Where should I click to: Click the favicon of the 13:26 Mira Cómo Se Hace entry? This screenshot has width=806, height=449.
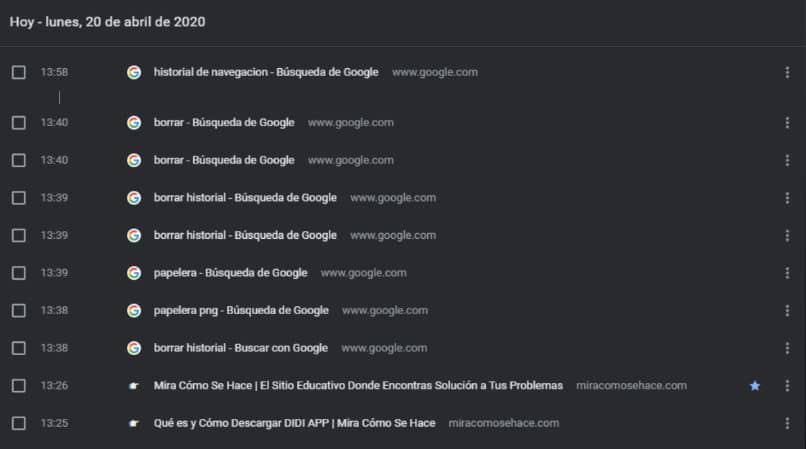coord(134,386)
